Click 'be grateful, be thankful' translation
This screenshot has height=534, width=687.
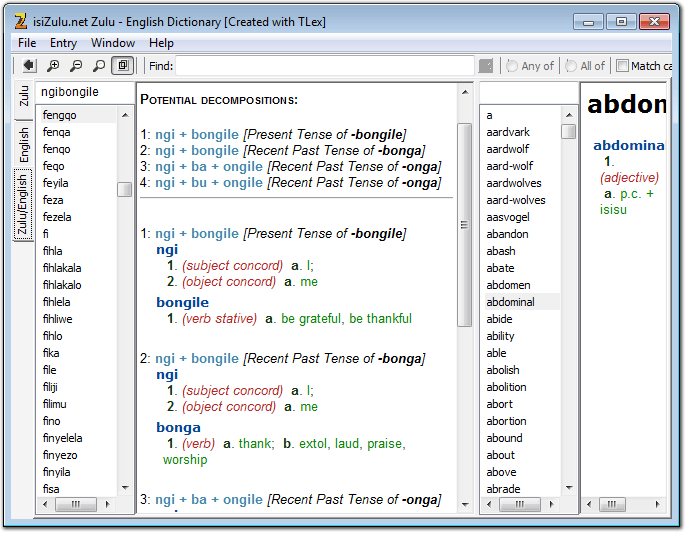(x=346, y=319)
